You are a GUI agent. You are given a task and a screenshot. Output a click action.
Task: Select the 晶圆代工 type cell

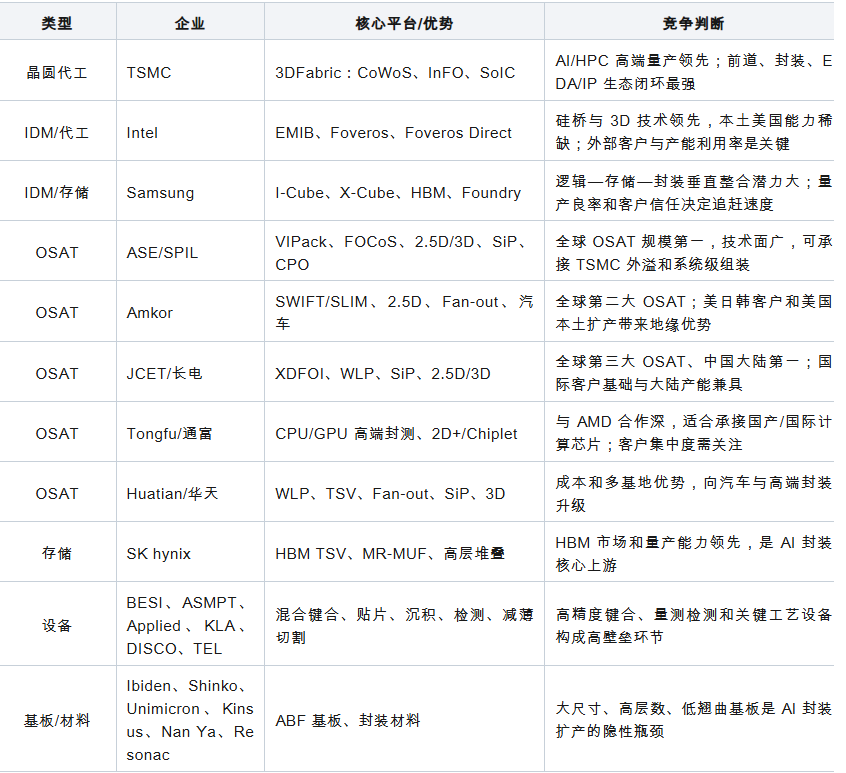point(57,71)
